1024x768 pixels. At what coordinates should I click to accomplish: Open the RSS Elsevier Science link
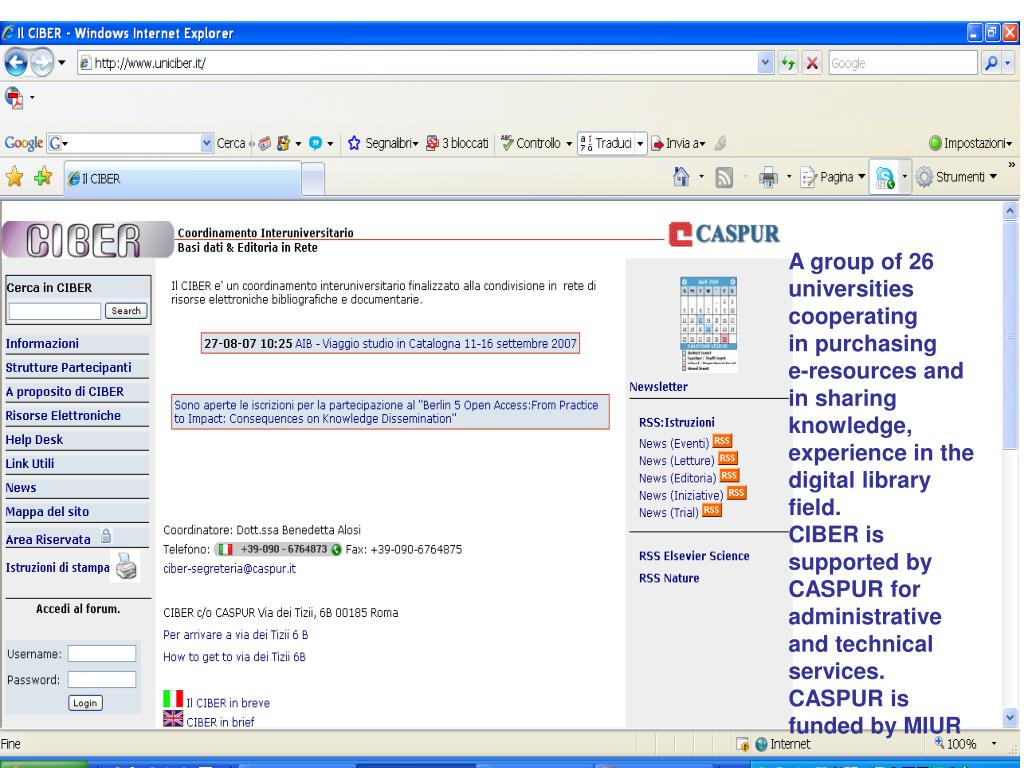click(x=694, y=556)
